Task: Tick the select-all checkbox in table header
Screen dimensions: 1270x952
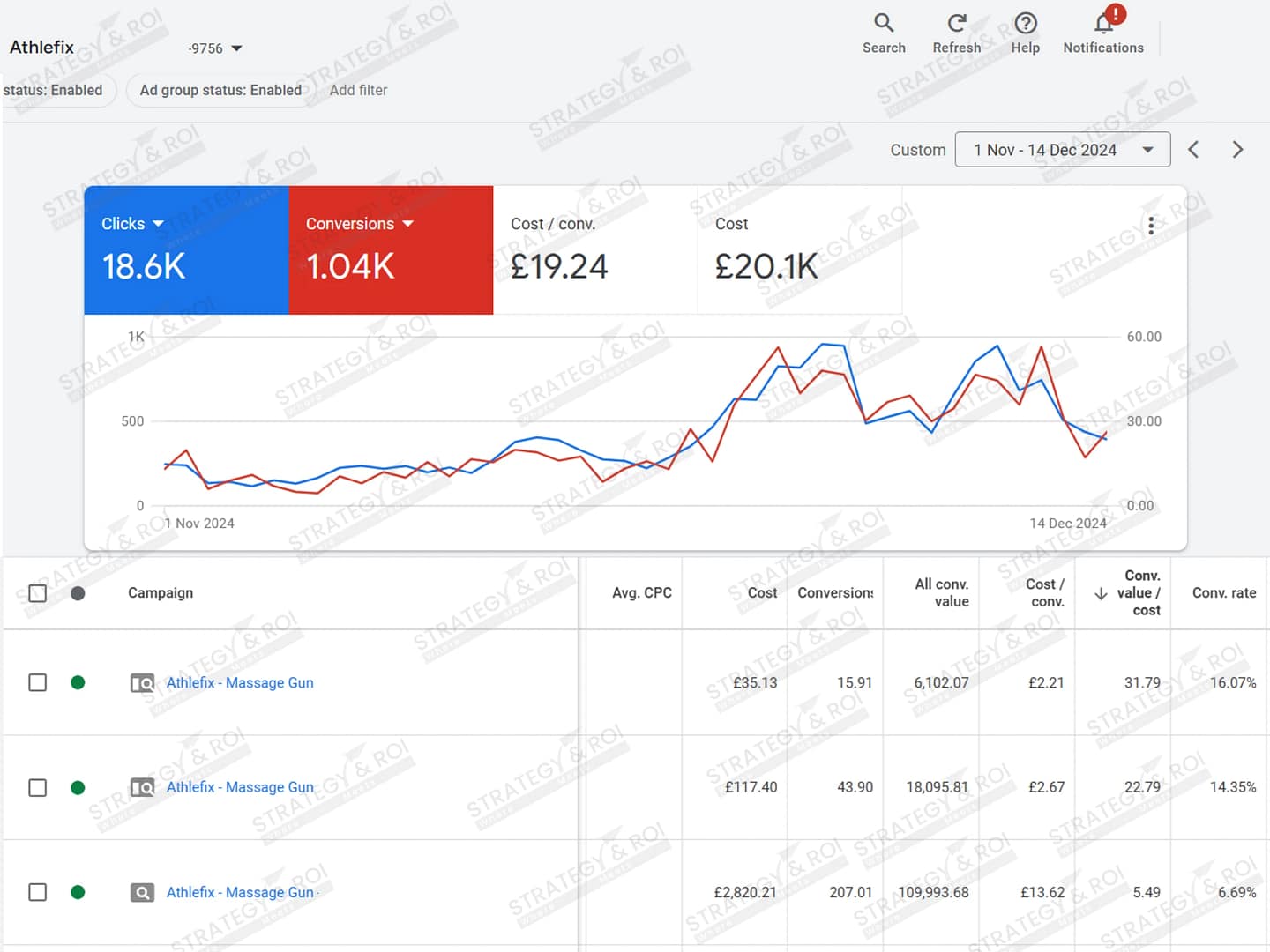Action: (37, 593)
